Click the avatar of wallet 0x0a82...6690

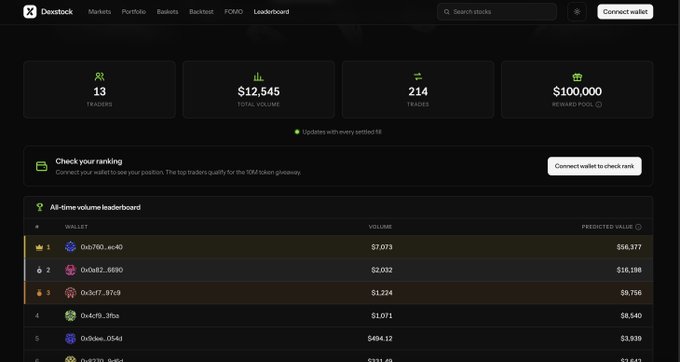point(70,270)
